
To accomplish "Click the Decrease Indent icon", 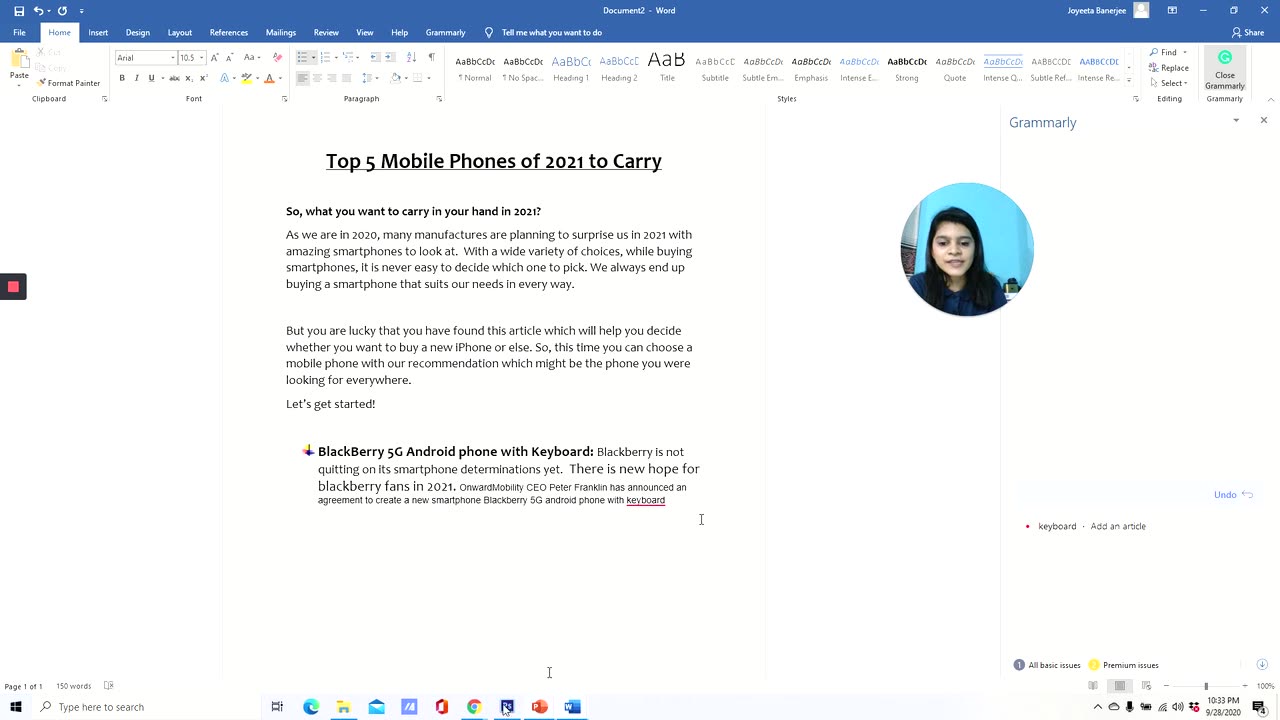I will (375, 57).
